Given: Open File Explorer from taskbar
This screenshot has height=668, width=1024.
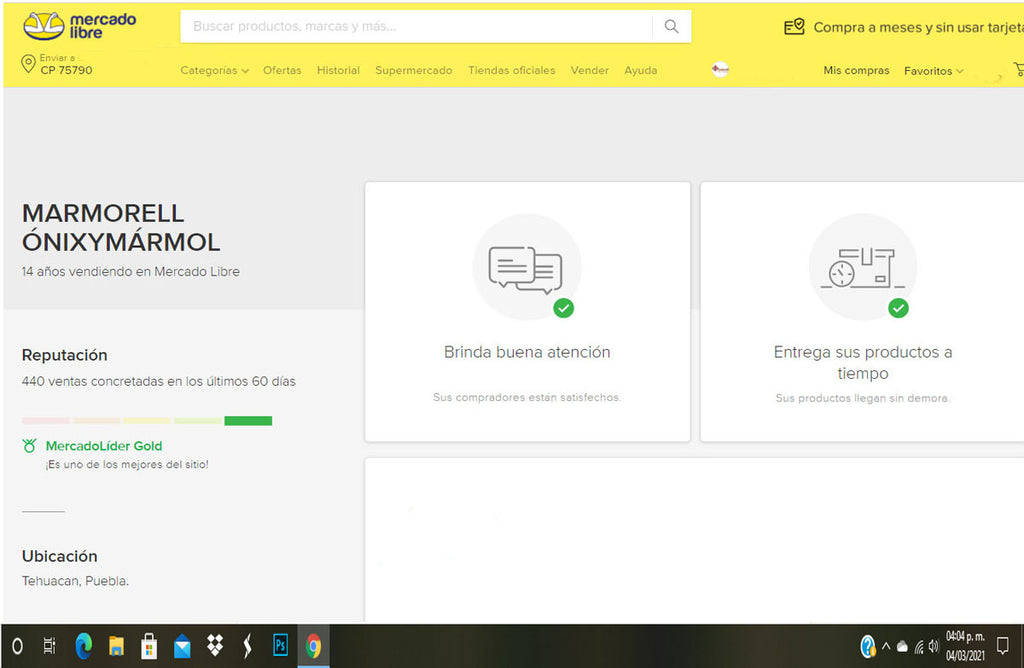Looking at the screenshot, I should pyautogui.click(x=116, y=646).
